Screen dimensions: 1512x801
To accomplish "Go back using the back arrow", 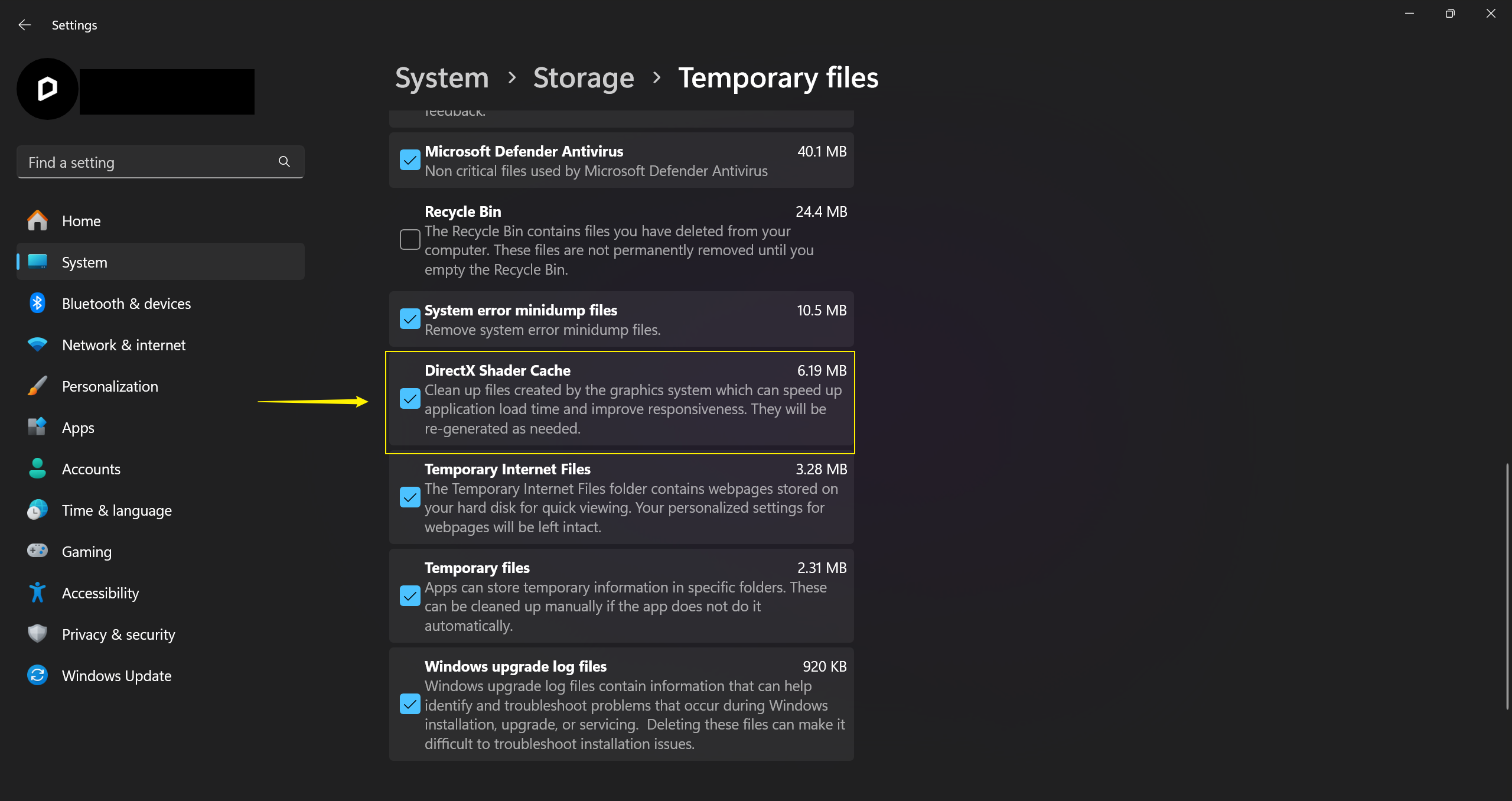I will click(24, 25).
